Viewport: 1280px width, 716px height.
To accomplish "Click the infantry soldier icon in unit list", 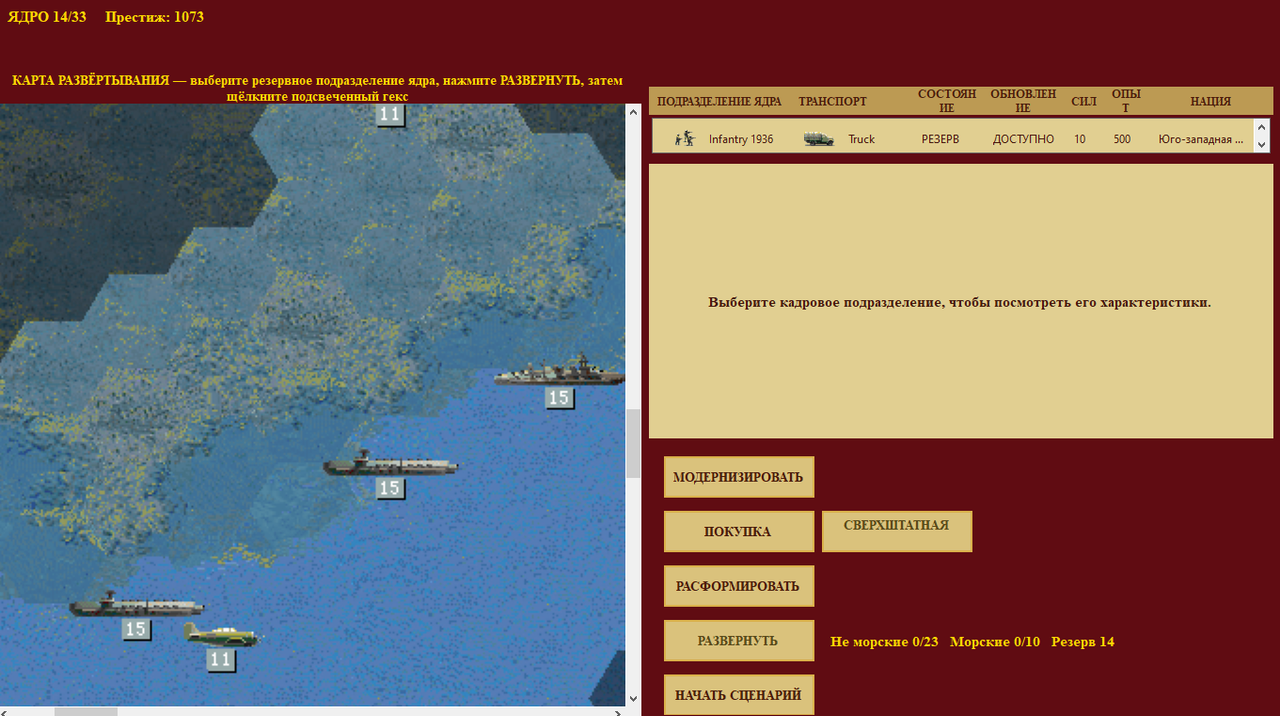I will coord(684,139).
